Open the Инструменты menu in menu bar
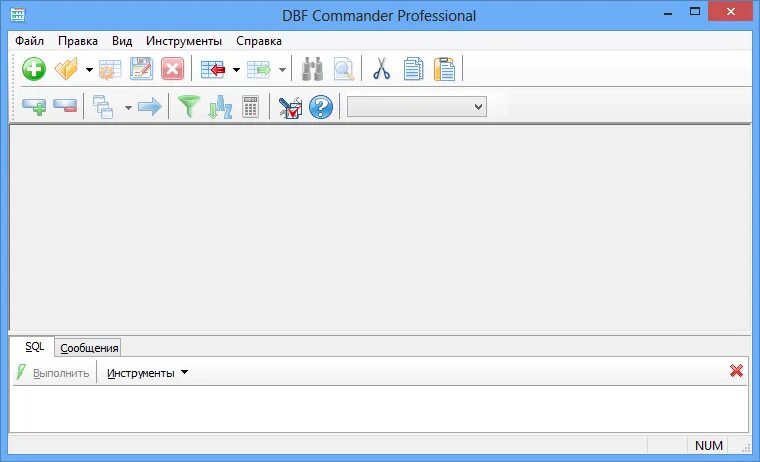 [184, 41]
